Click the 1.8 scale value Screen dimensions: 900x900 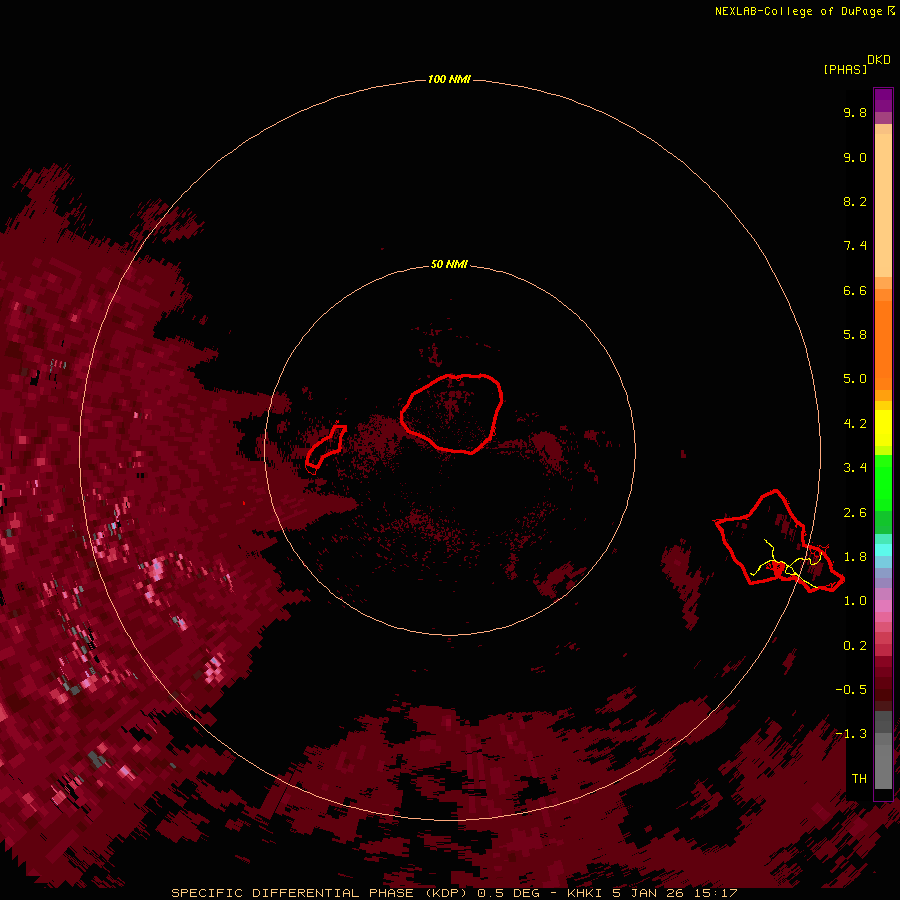coord(855,557)
